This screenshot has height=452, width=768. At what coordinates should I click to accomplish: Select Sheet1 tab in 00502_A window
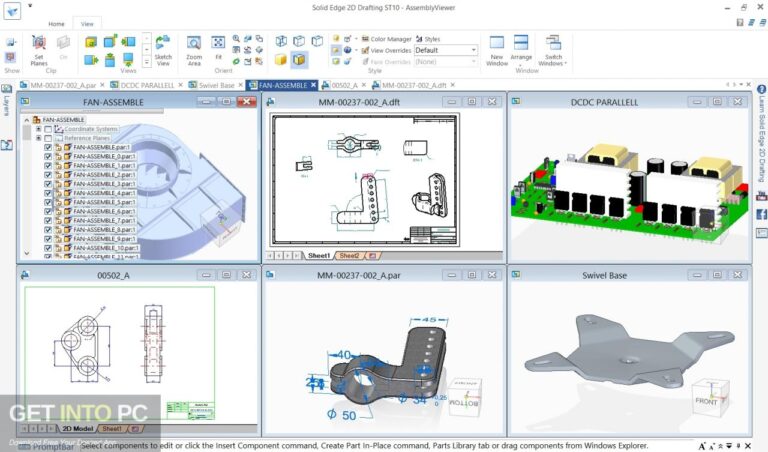pyautogui.click(x=112, y=428)
